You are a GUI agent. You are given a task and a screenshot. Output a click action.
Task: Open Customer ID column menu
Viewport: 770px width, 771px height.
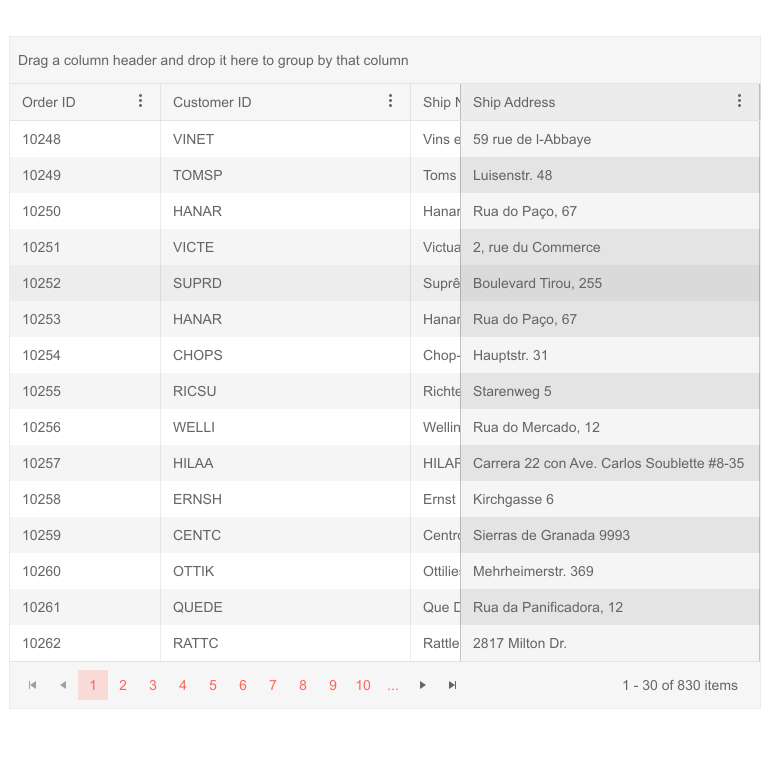click(x=391, y=101)
